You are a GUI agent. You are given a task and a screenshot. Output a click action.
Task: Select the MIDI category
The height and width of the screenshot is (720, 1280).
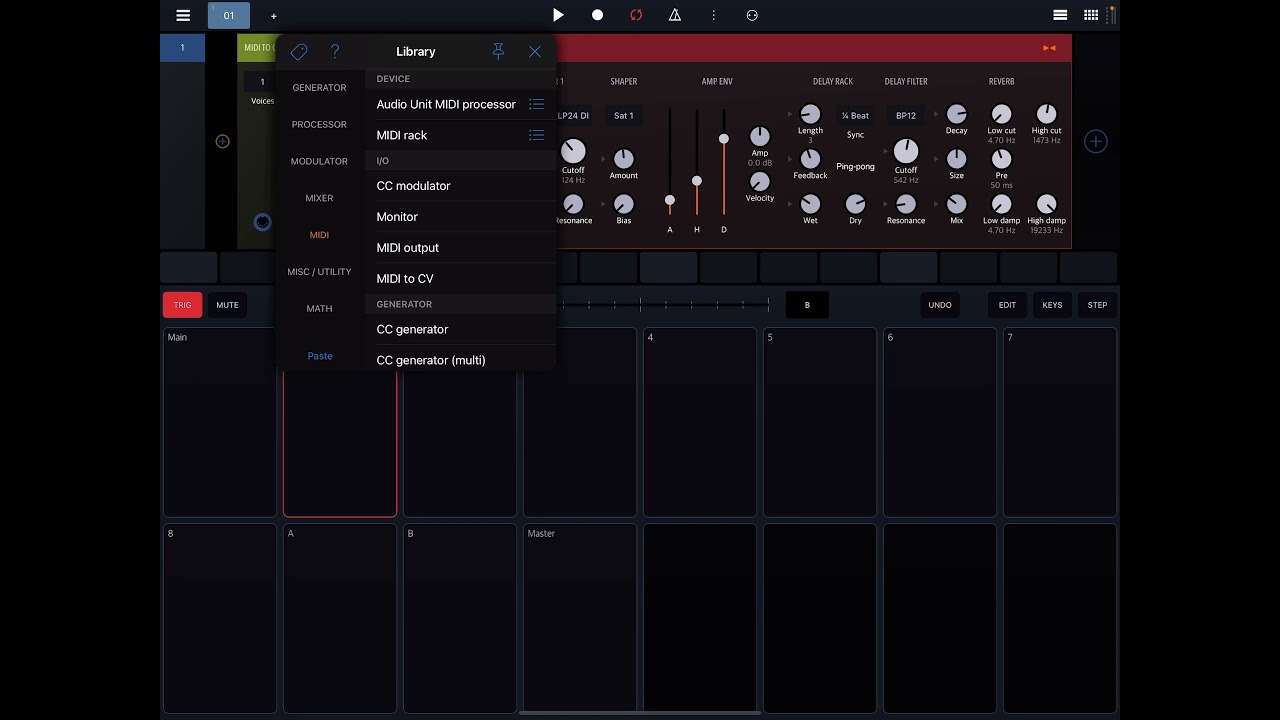pyautogui.click(x=319, y=236)
